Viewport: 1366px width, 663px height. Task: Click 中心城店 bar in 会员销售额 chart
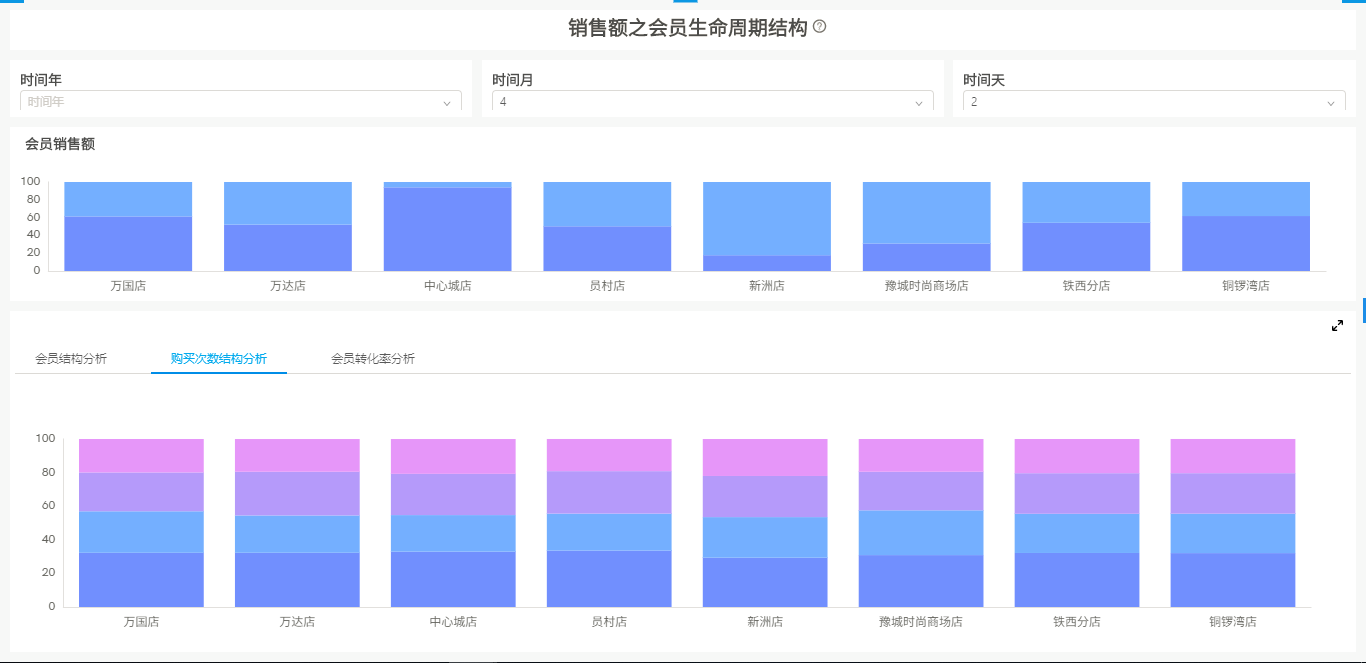pos(447,228)
